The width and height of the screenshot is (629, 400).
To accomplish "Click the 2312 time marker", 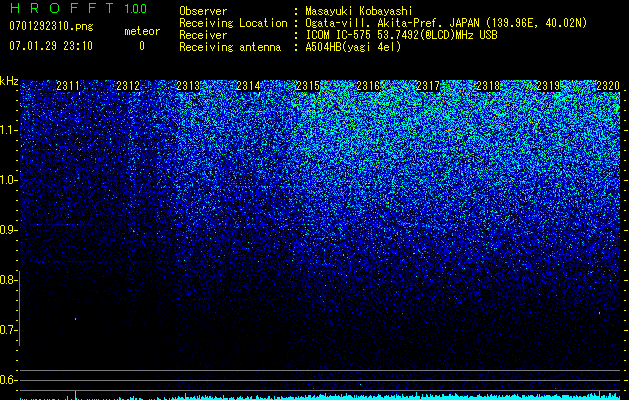I will [x=128, y=86].
